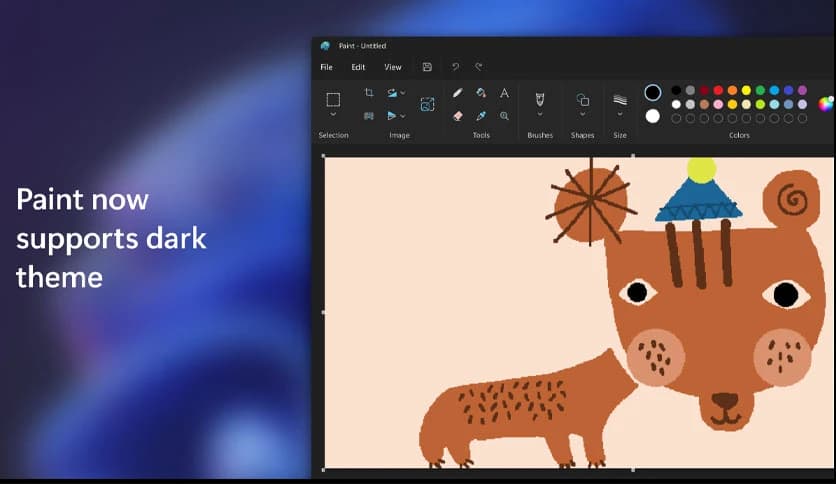Image resolution: width=836 pixels, height=484 pixels.
Task: Select Color 2 white circle
Action: (x=653, y=116)
